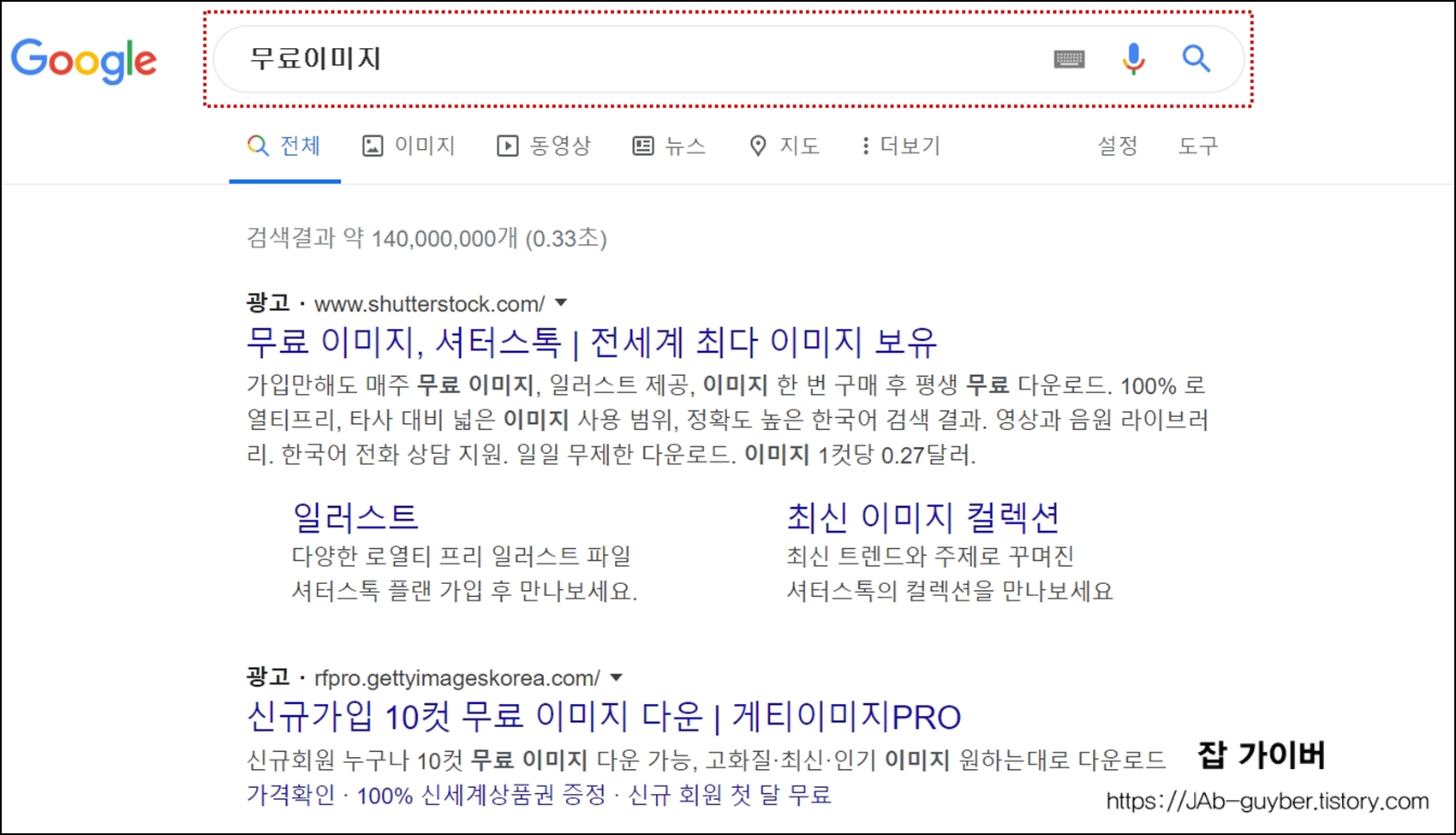Click the 가격확인 link
Screen dimensions: 1456x835
click(x=290, y=795)
